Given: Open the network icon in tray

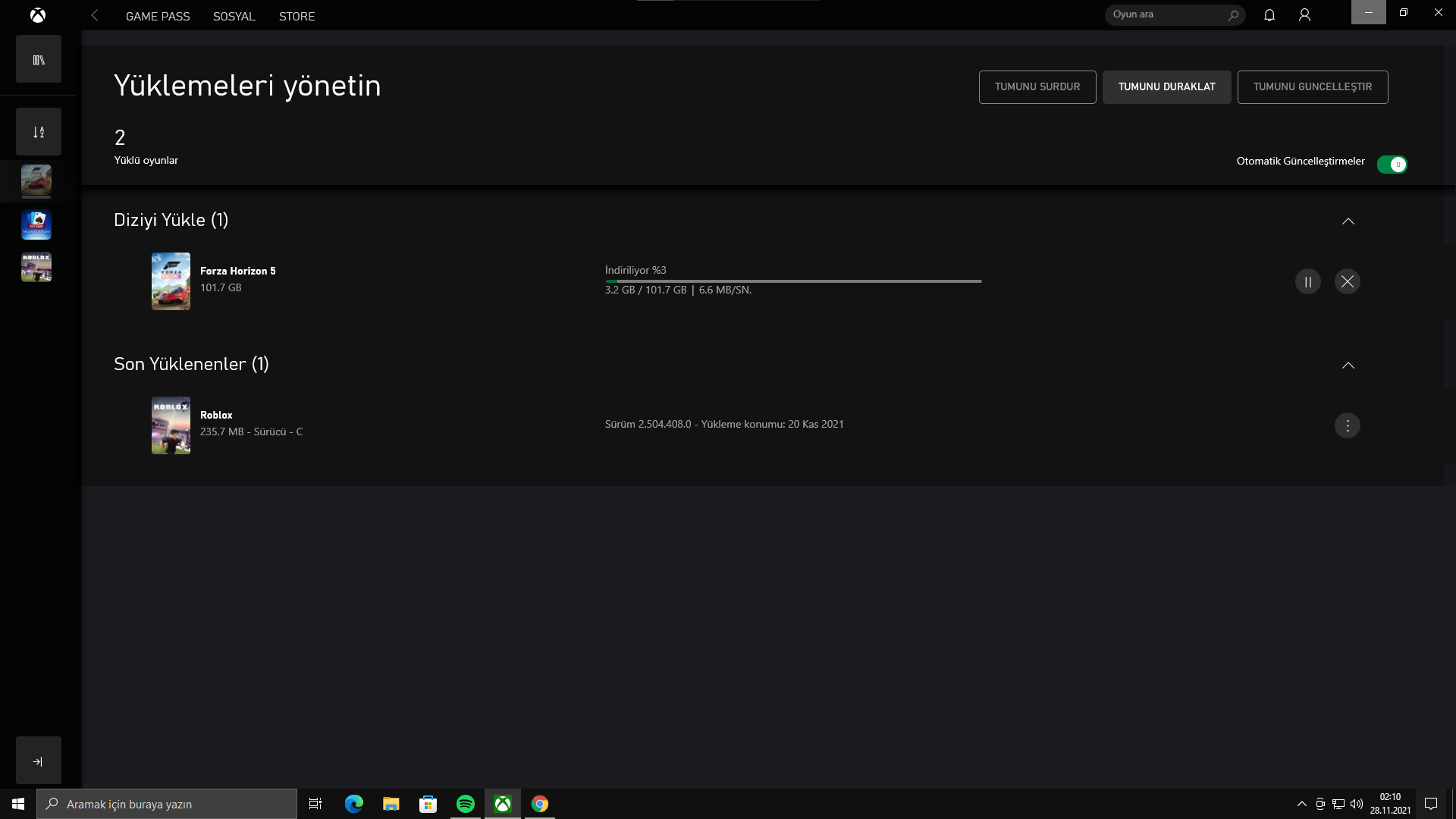Looking at the screenshot, I should [x=1338, y=804].
